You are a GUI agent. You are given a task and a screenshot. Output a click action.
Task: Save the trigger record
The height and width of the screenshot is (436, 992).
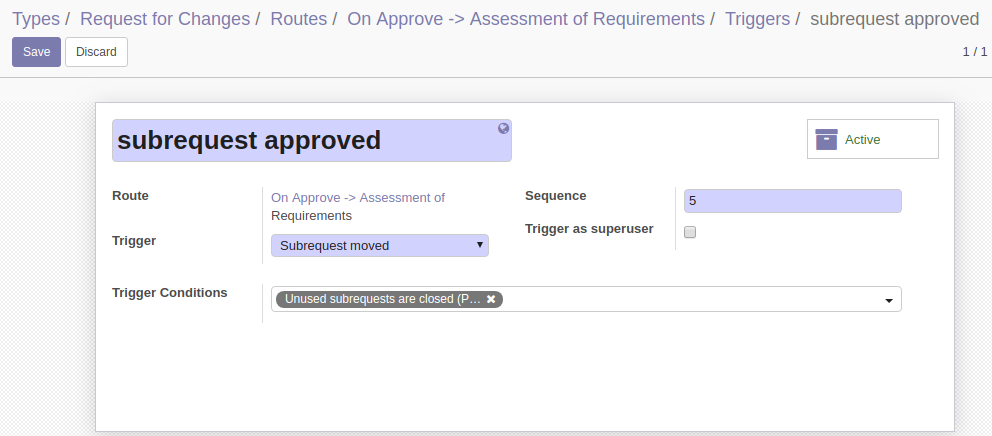pos(37,52)
